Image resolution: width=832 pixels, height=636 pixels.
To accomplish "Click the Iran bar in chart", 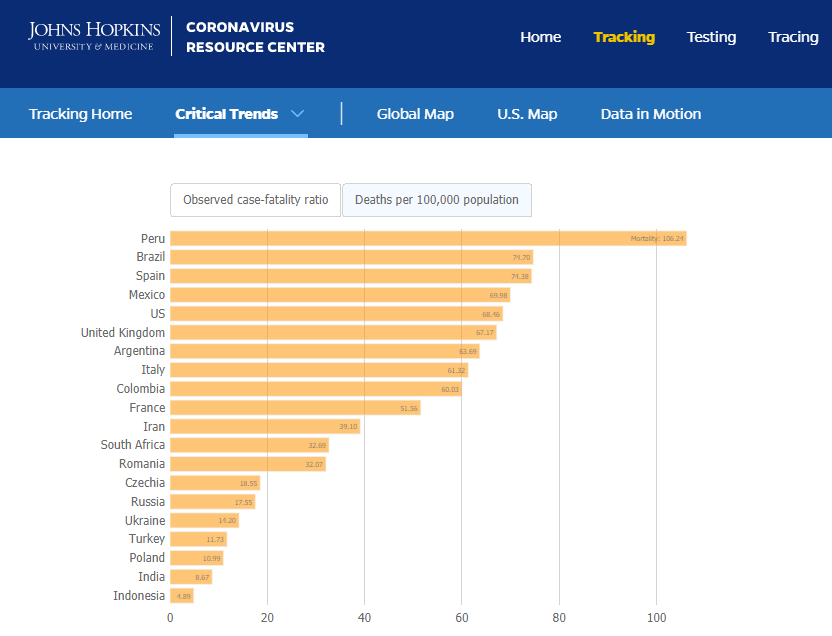I will pyautogui.click(x=265, y=426).
